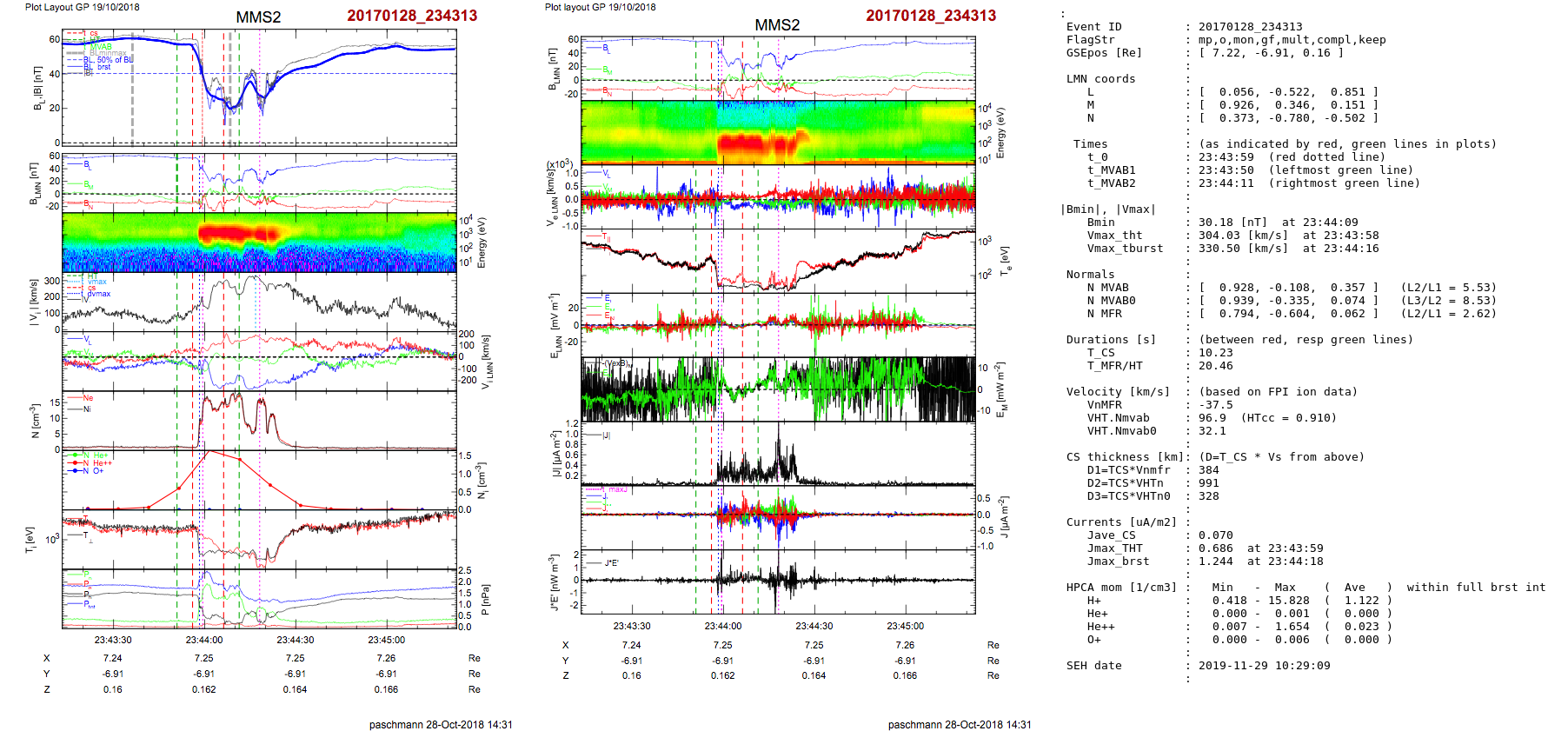This screenshot has height=731, width=1568.
Task: Click the |J| current density panel in right plot
Action: 777,454
